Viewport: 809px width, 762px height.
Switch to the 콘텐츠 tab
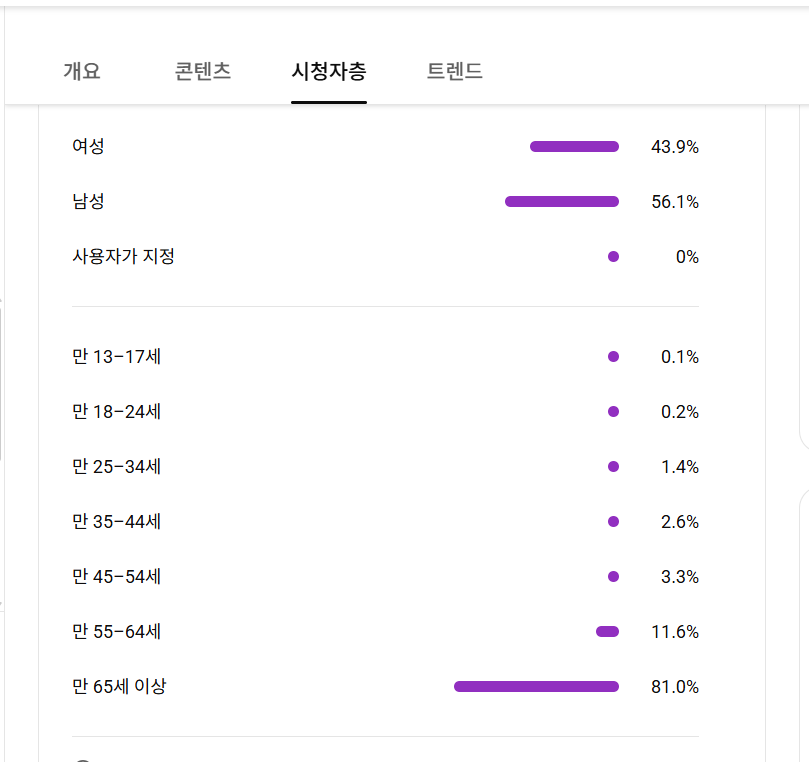pyautogui.click(x=203, y=72)
